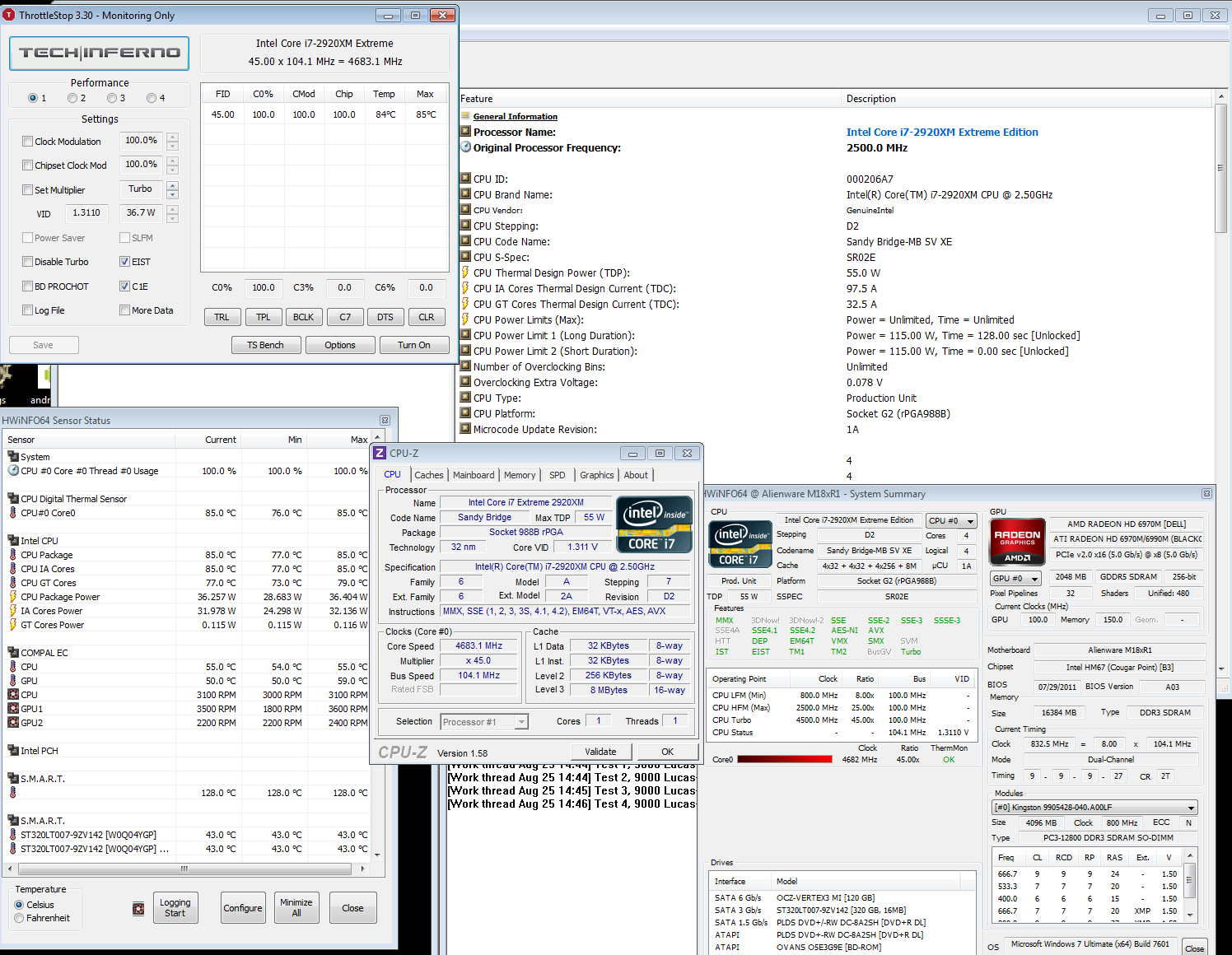Increase the Set Multiplier stepper value
The height and width of the screenshot is (955, 1232).
(x=172, y=185)
